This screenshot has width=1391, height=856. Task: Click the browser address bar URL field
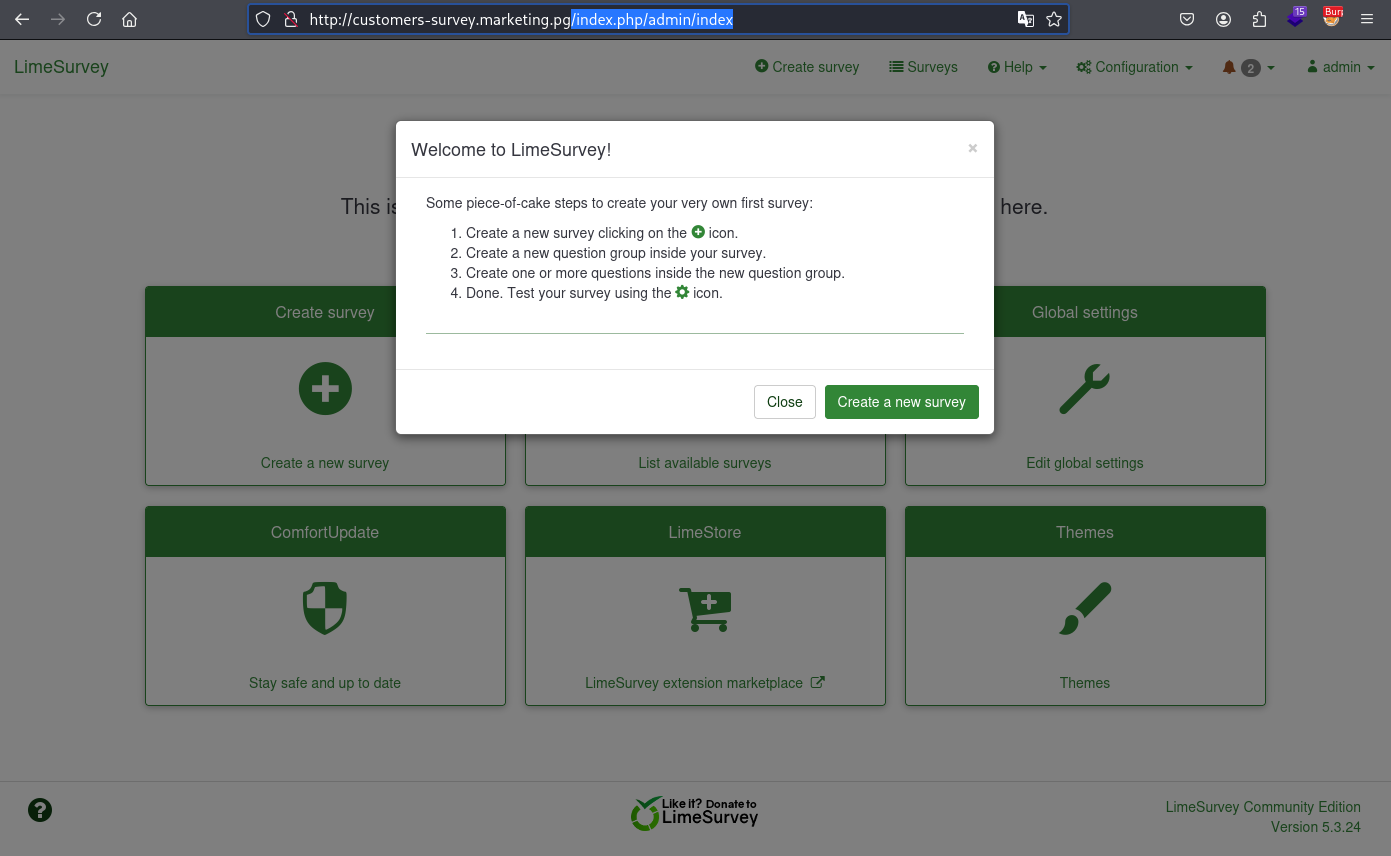(658, 19)
